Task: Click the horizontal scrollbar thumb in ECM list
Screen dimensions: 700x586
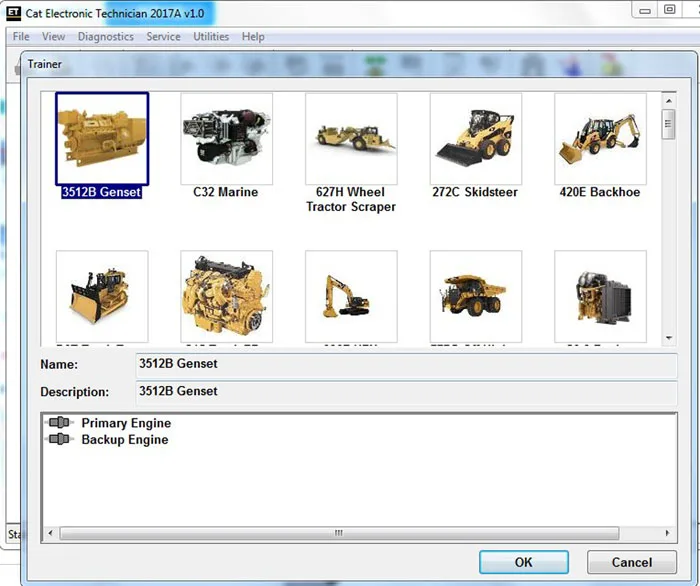Action: coord(339,533)
